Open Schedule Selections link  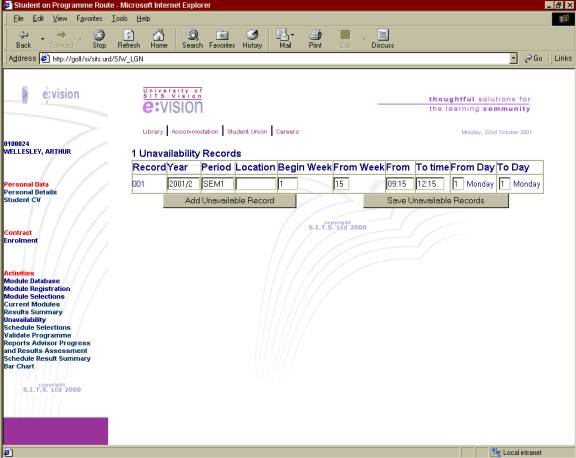click(37, 327)
